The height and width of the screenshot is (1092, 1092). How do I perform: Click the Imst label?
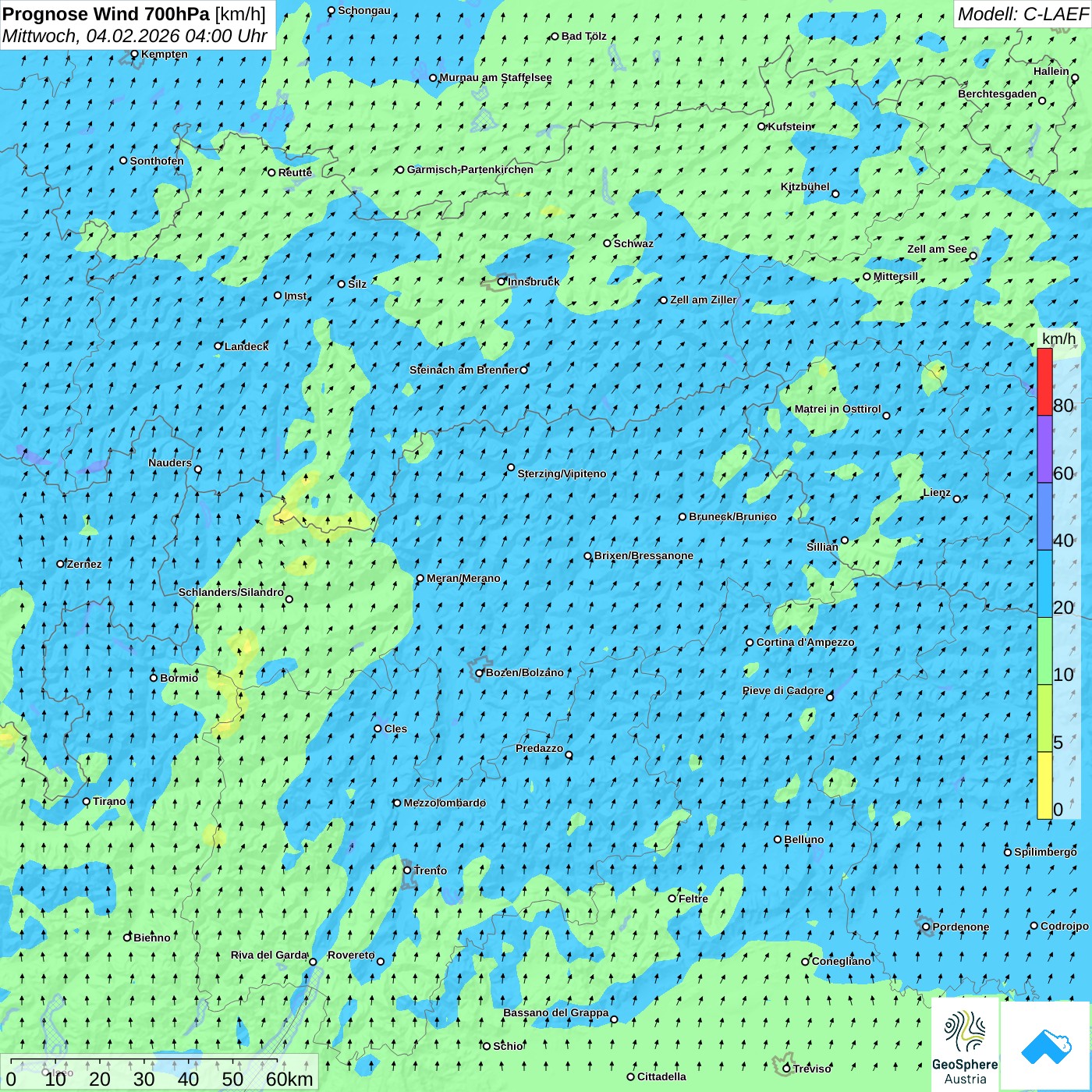(x=296, y=296)
